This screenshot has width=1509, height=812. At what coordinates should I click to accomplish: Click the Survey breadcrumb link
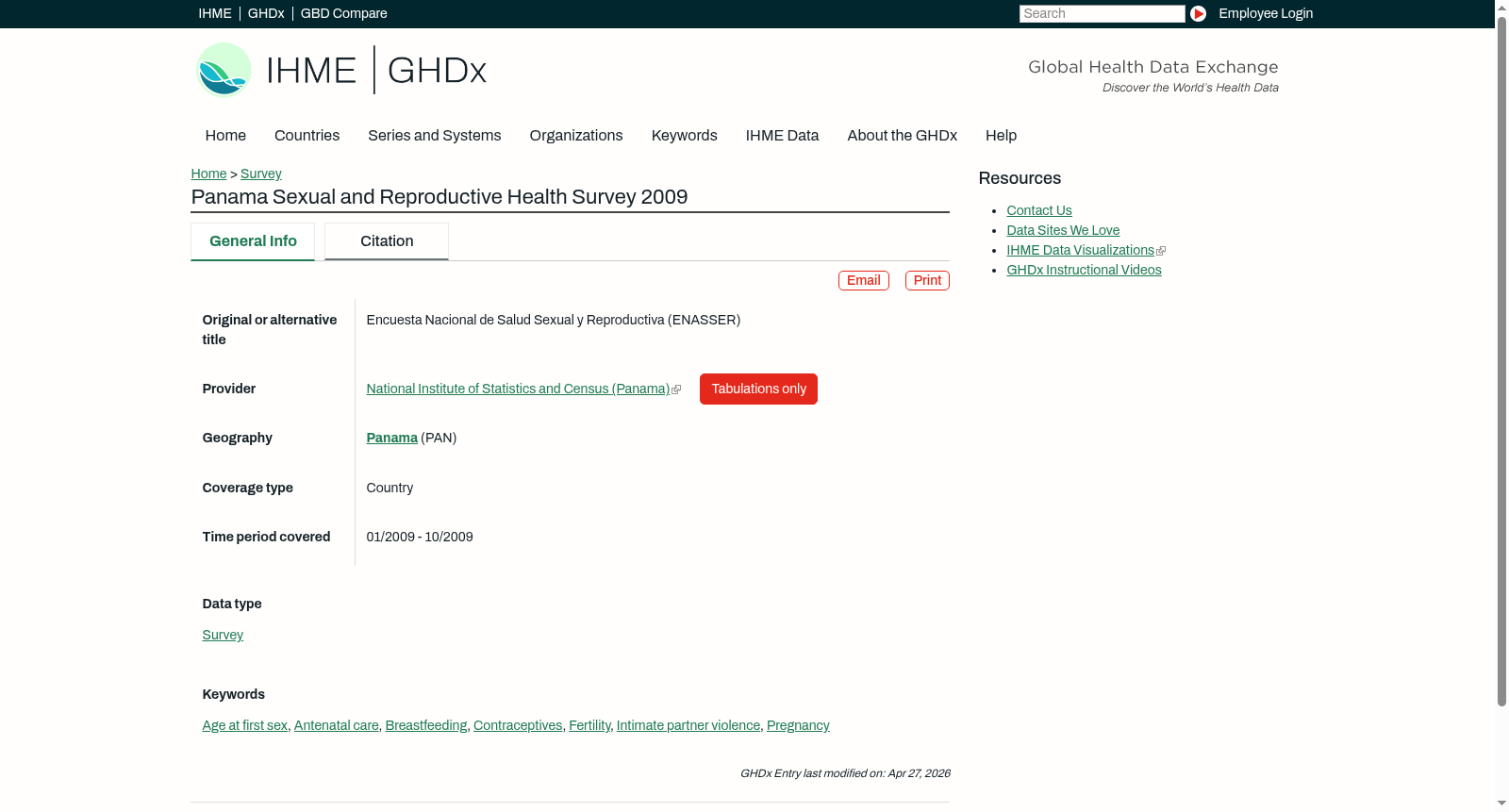[261, 174]
